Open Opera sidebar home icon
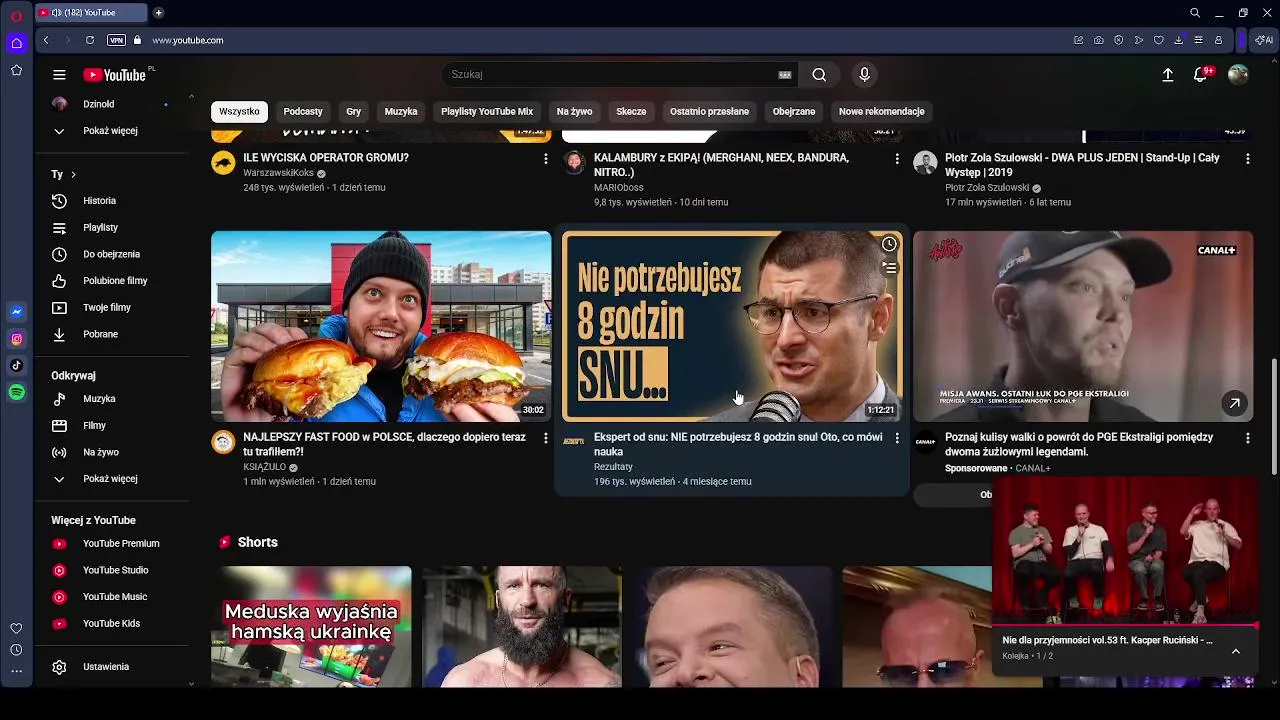 tap(16, 43)
